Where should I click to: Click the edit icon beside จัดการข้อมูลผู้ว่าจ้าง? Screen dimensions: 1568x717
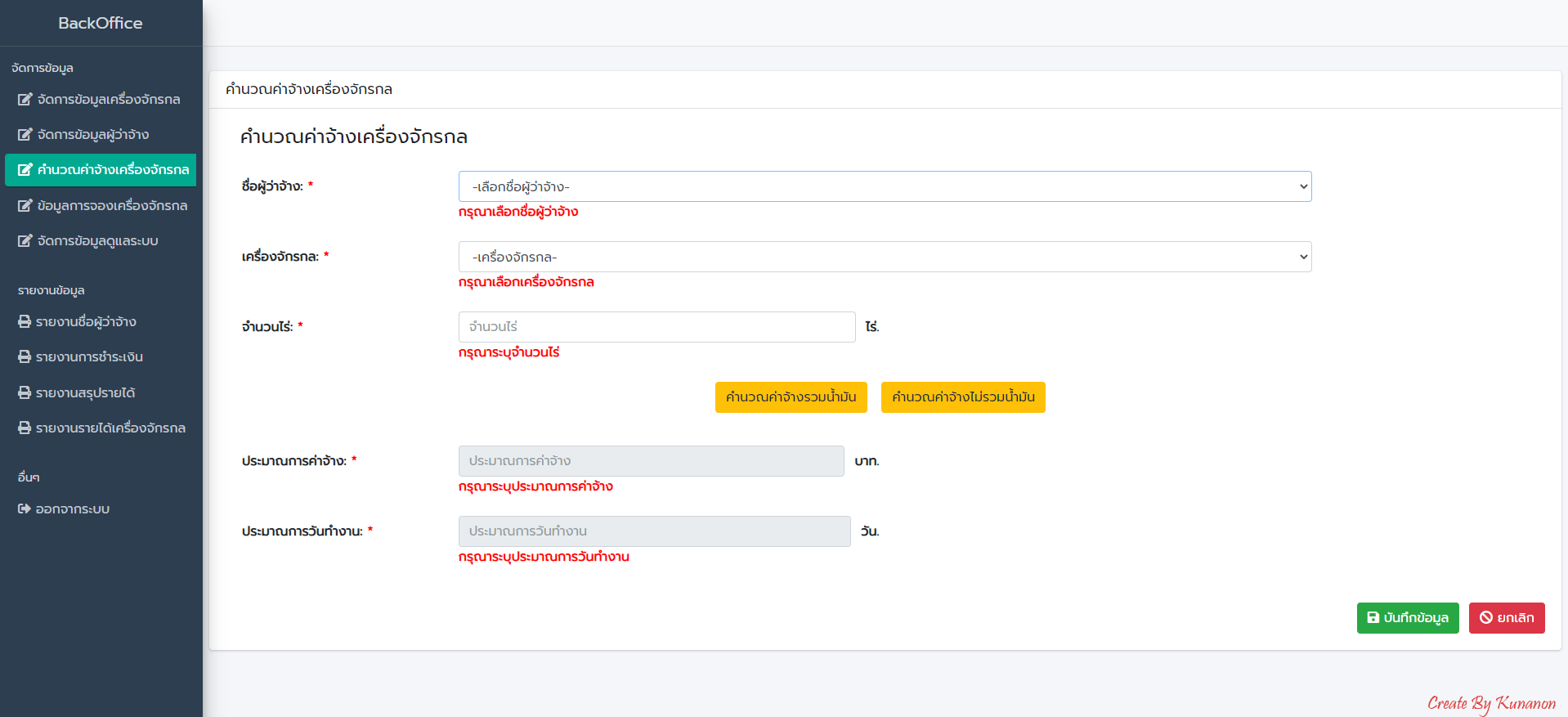point(25,135)
